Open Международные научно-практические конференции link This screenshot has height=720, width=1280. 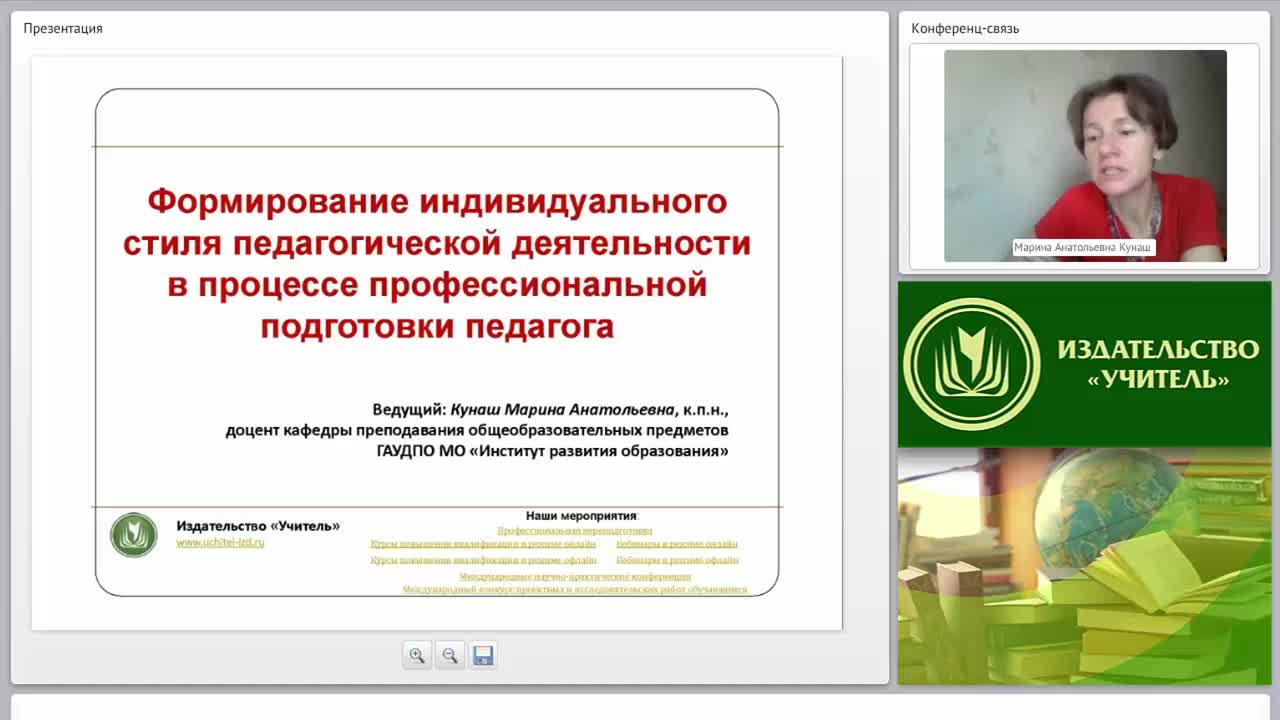575,577
